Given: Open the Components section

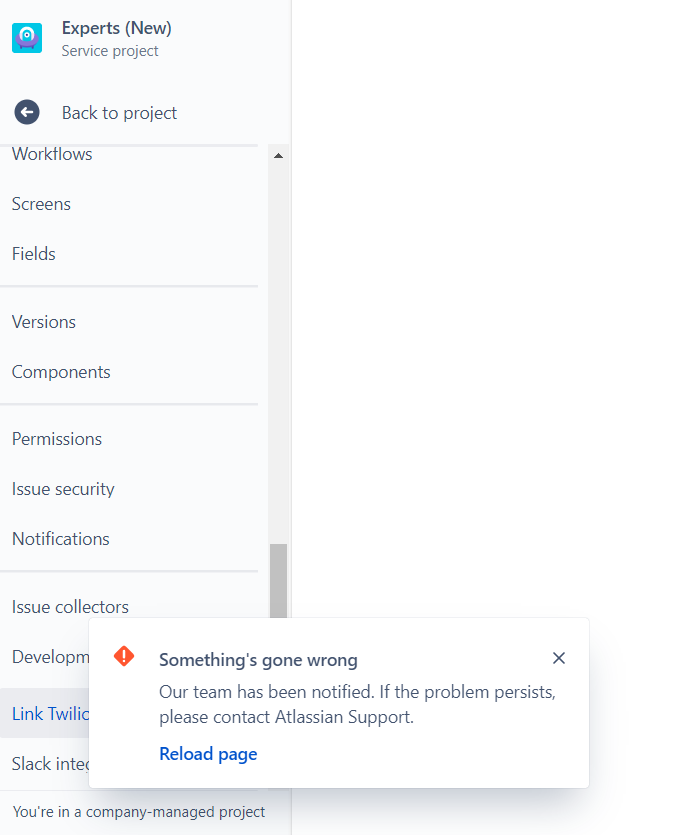Looking at the screenshot, I should coord(61,372).
